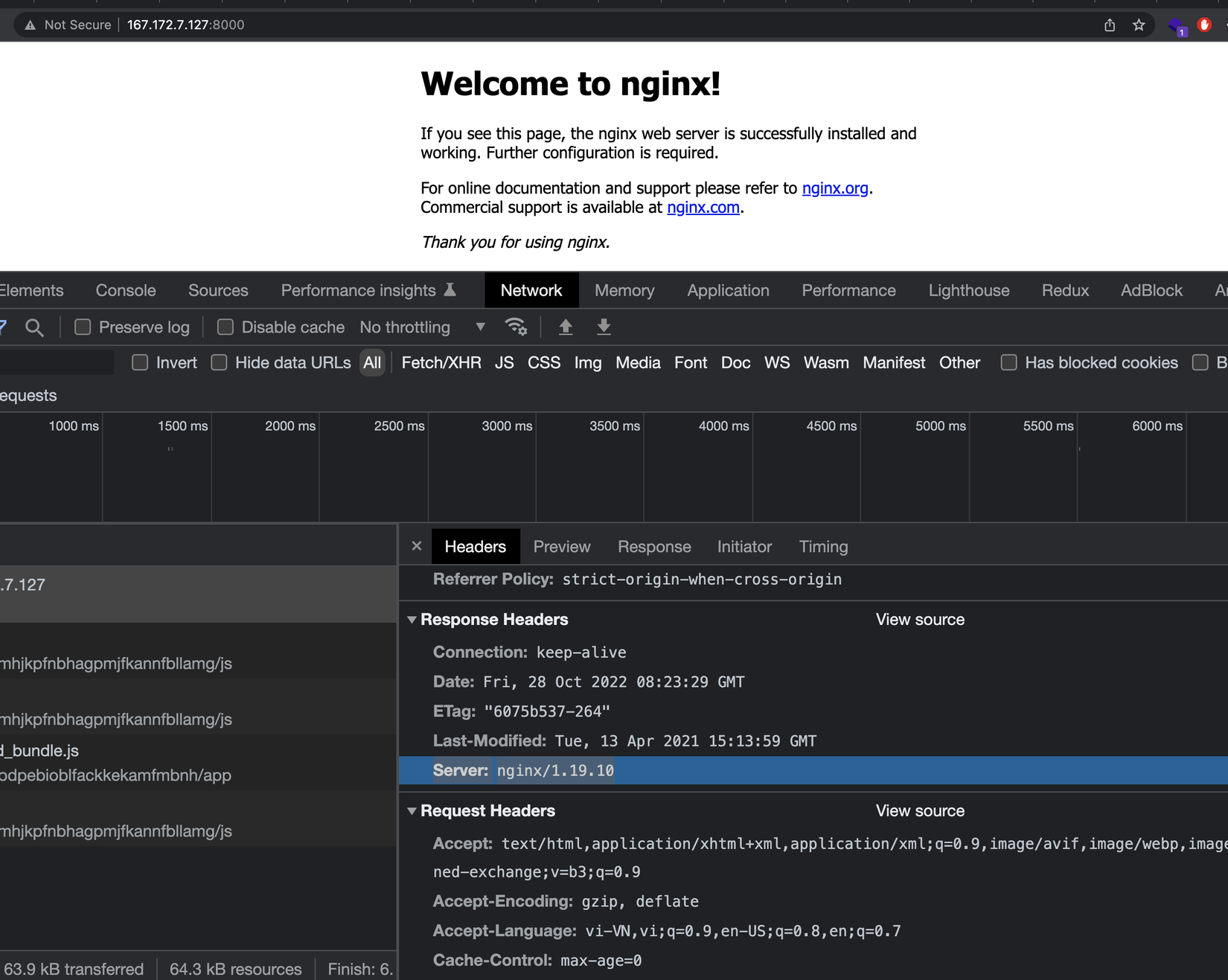Toggle the Hide data URLs checkbox
1228x980 pixels.
(x=220, y=362)
